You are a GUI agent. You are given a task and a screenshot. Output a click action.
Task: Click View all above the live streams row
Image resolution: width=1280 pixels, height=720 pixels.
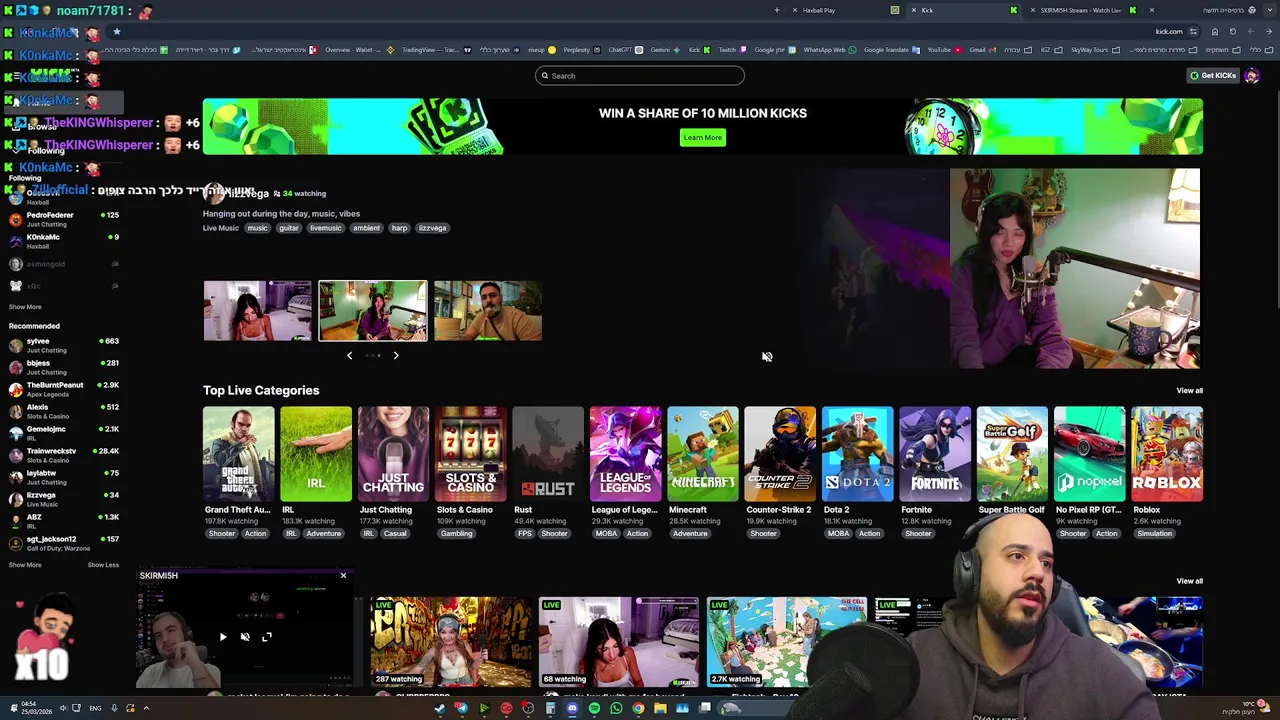[1189, 581]
